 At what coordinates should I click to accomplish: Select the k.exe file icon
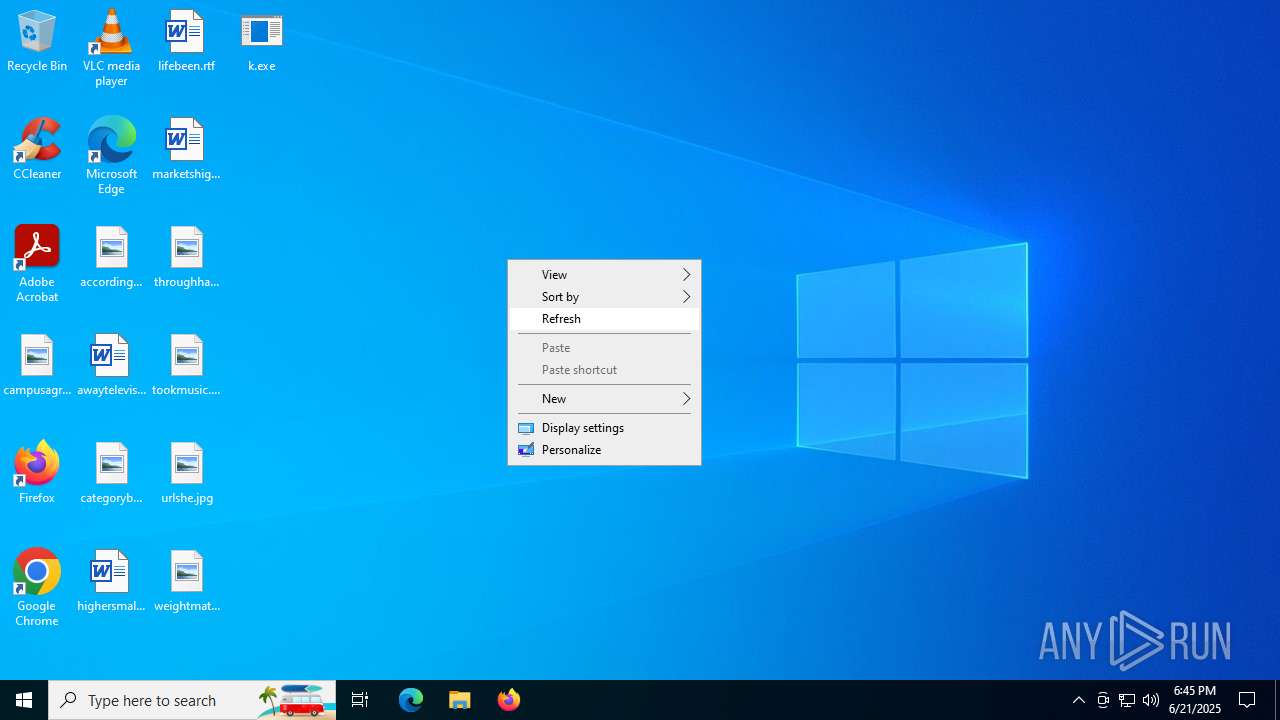point(262,41)
